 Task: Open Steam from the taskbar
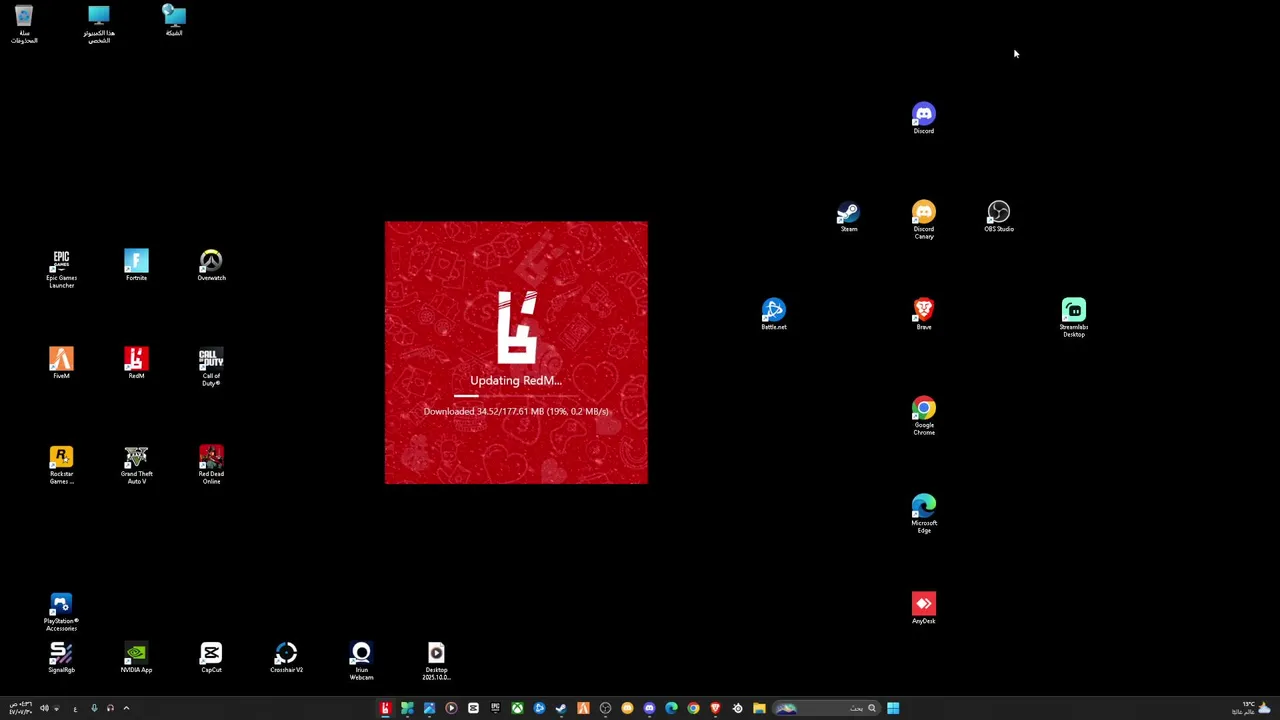click(x=561, y=708)
